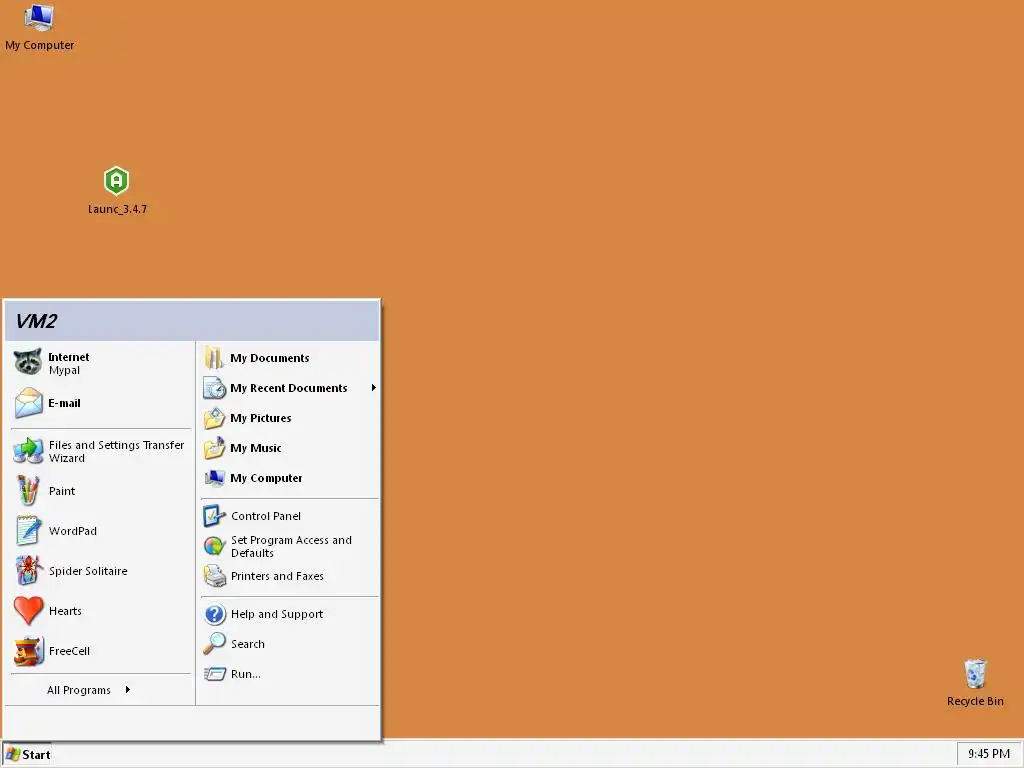Viewport: 1024px width, 768px height.
Task: Choose the My Documents text entry
Action: coord(270,358)
